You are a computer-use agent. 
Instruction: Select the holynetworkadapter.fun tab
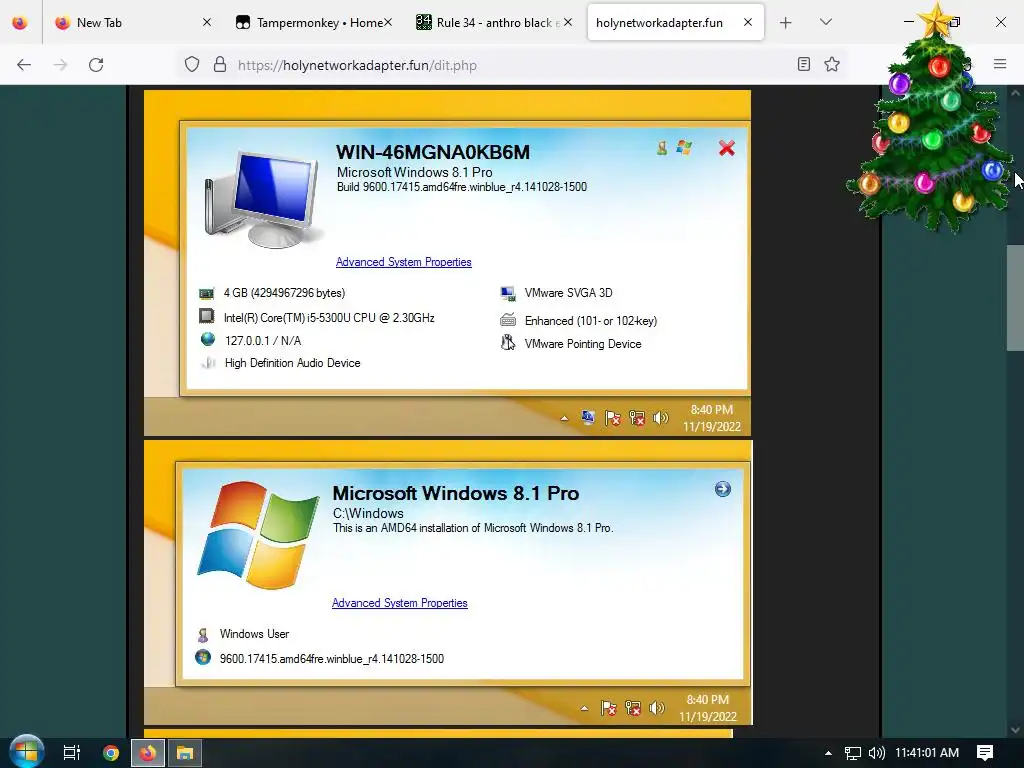coord(675,23)
